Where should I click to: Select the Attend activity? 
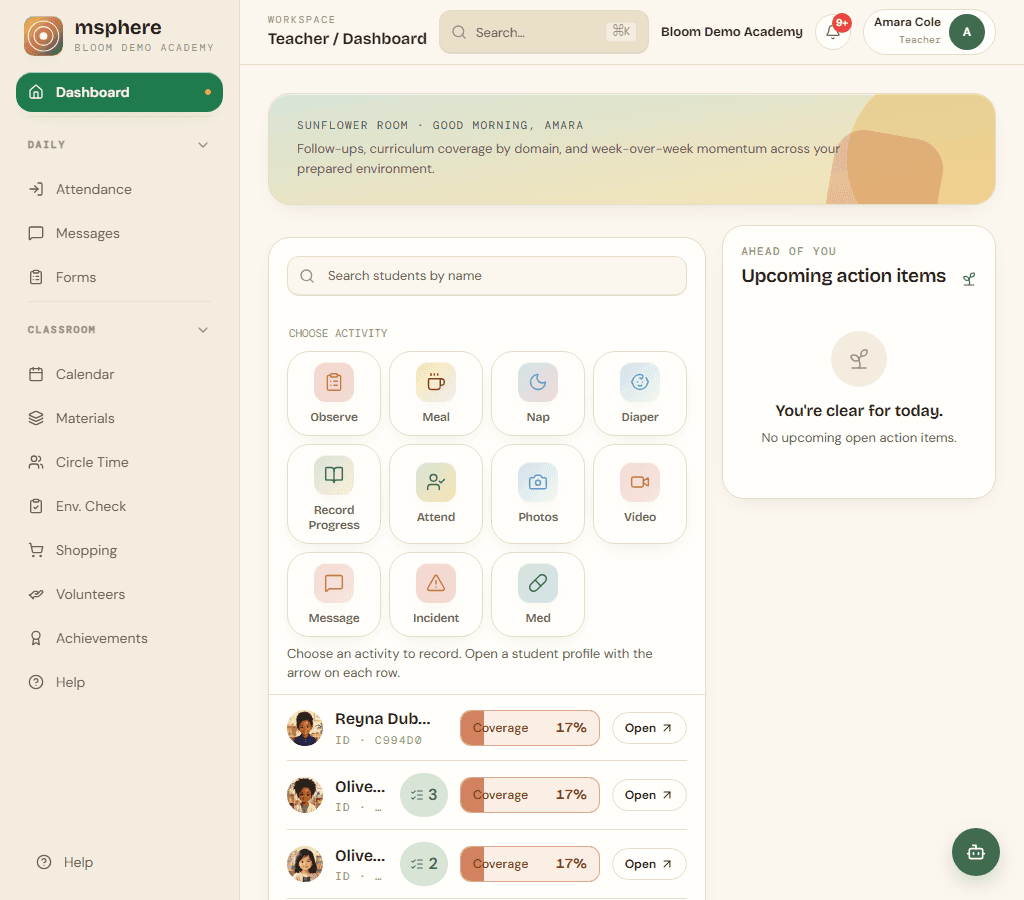click(436, 494)
